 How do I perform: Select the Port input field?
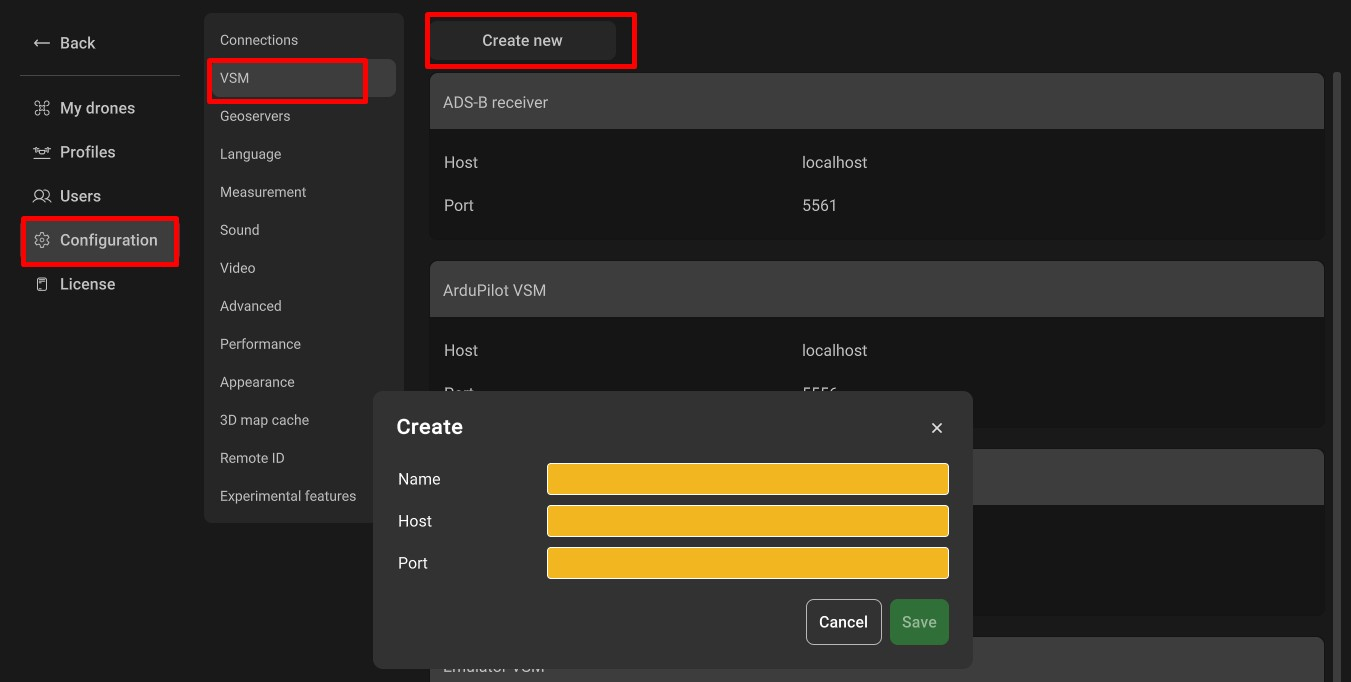point(747,563)
